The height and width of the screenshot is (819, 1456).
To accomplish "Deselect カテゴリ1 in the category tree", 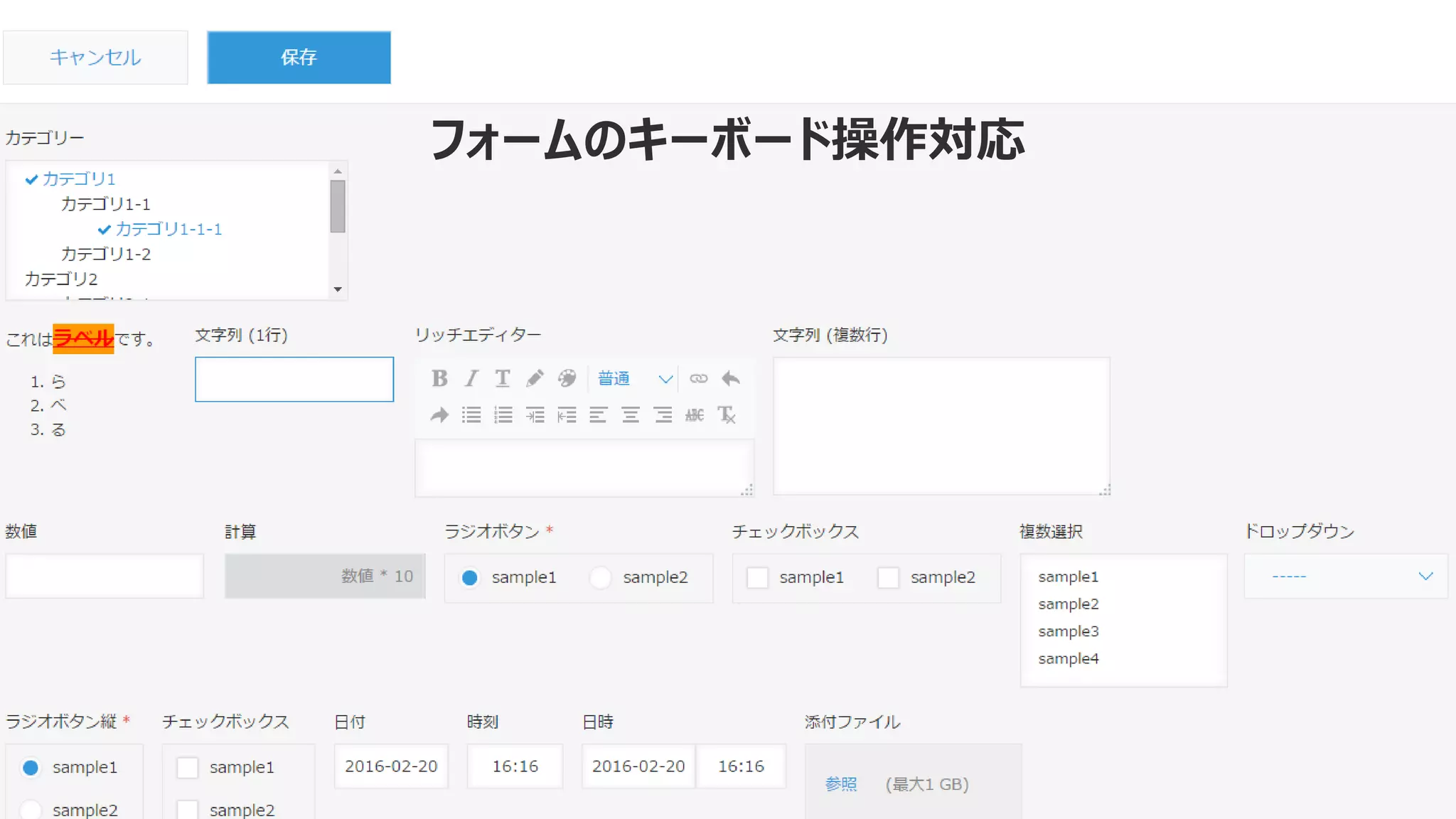I will (78, 178).
